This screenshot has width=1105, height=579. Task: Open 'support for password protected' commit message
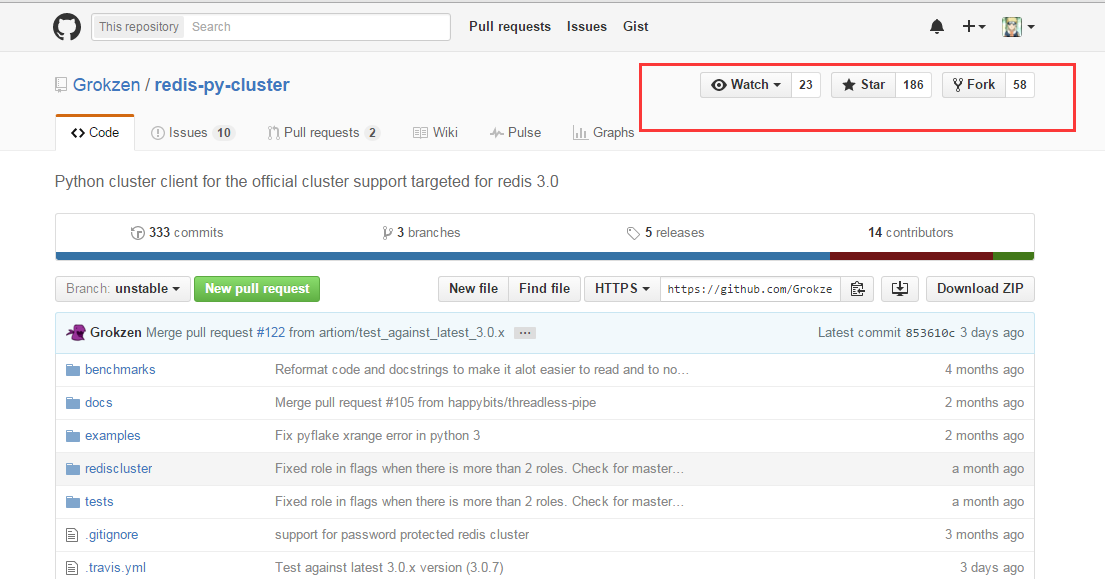[402, 535]
